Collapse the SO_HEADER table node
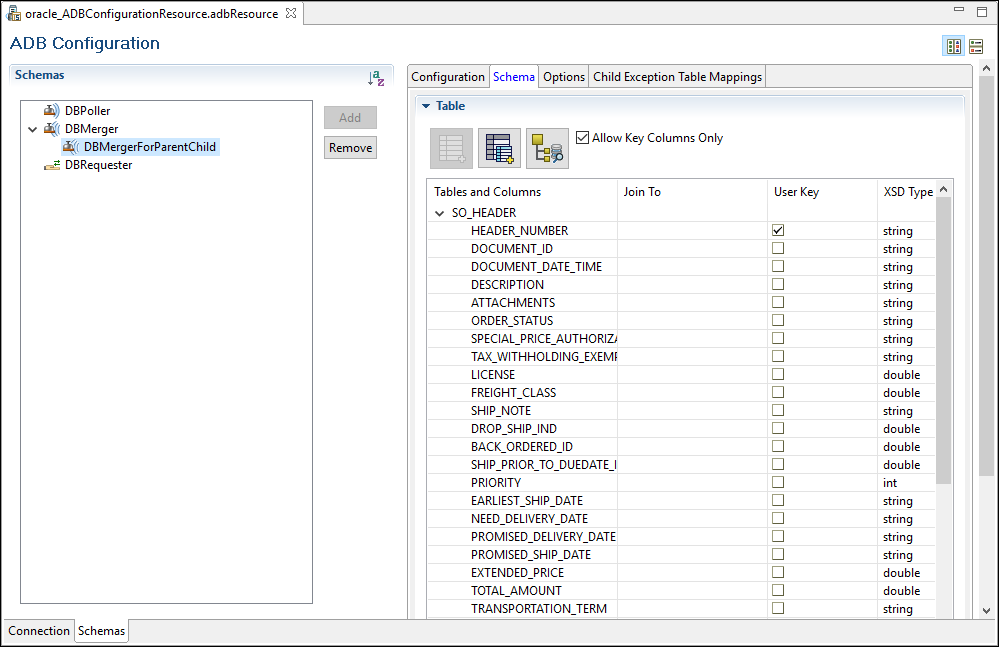 [440, 213]
